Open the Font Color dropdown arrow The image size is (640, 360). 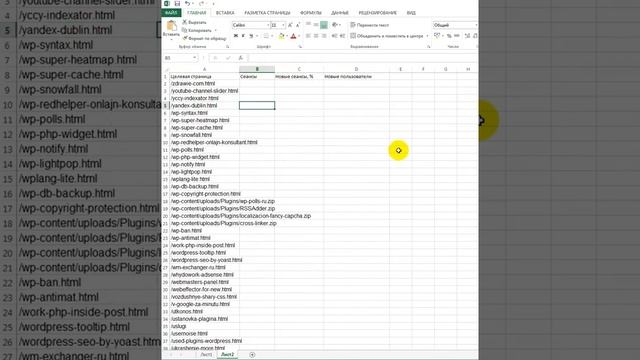point(299,36)
